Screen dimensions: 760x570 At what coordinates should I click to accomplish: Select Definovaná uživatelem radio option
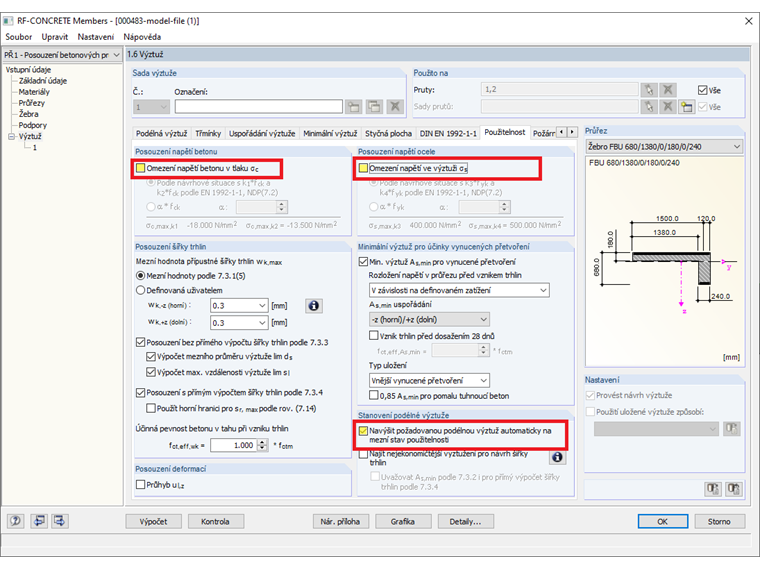[x=141, y=290]
